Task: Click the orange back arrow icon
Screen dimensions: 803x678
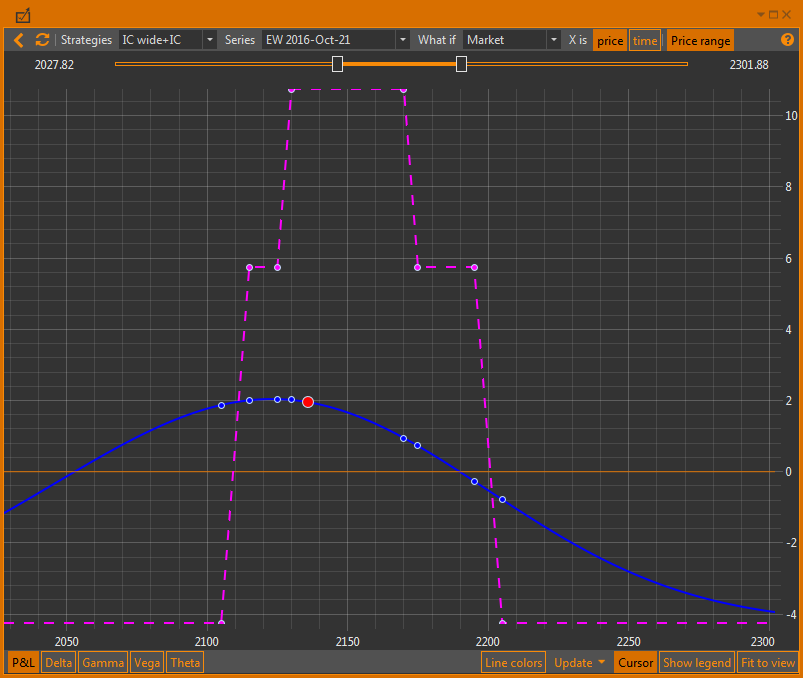Action: [18, 40]
